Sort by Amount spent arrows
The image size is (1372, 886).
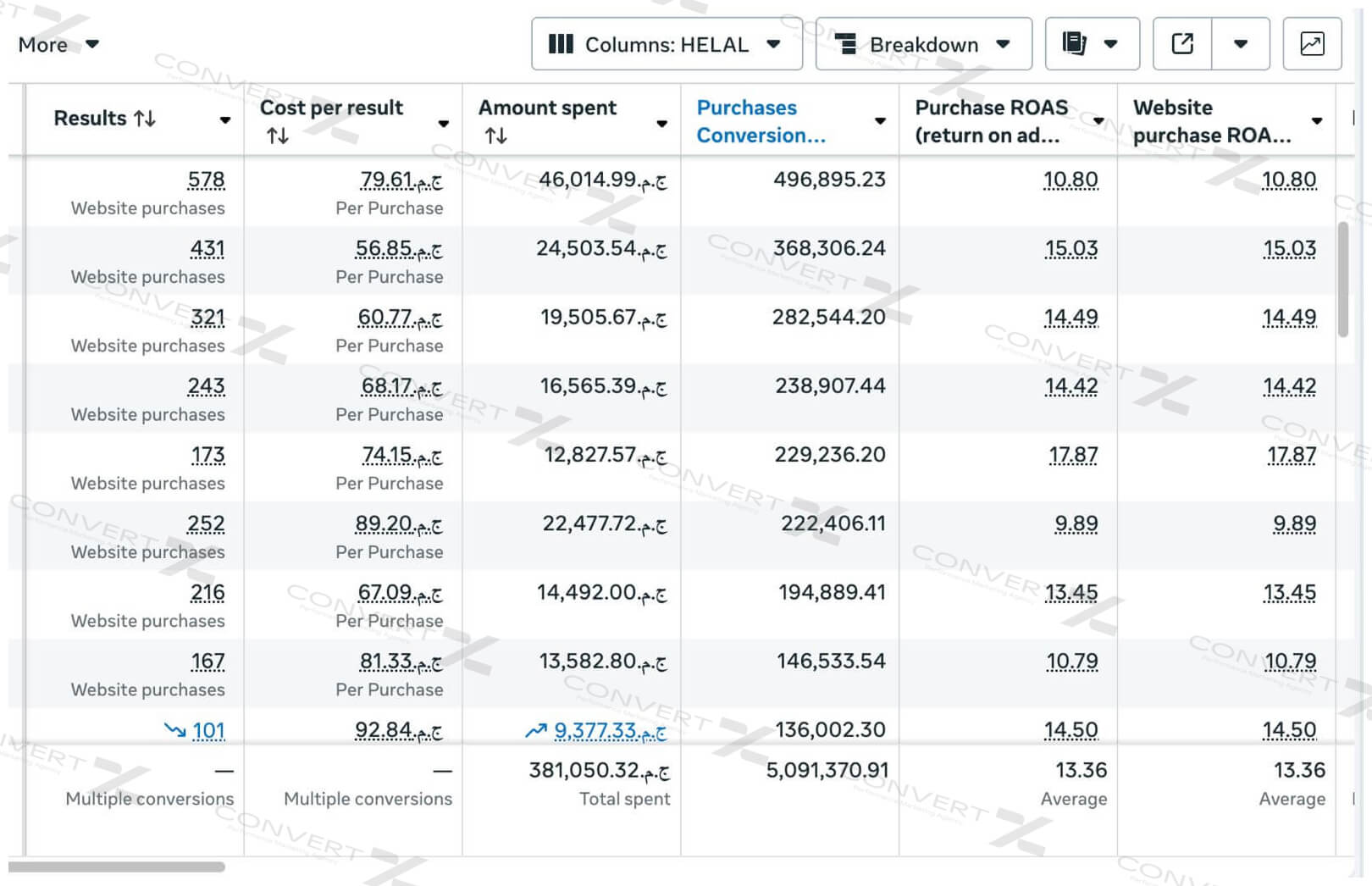pos(495,136)
